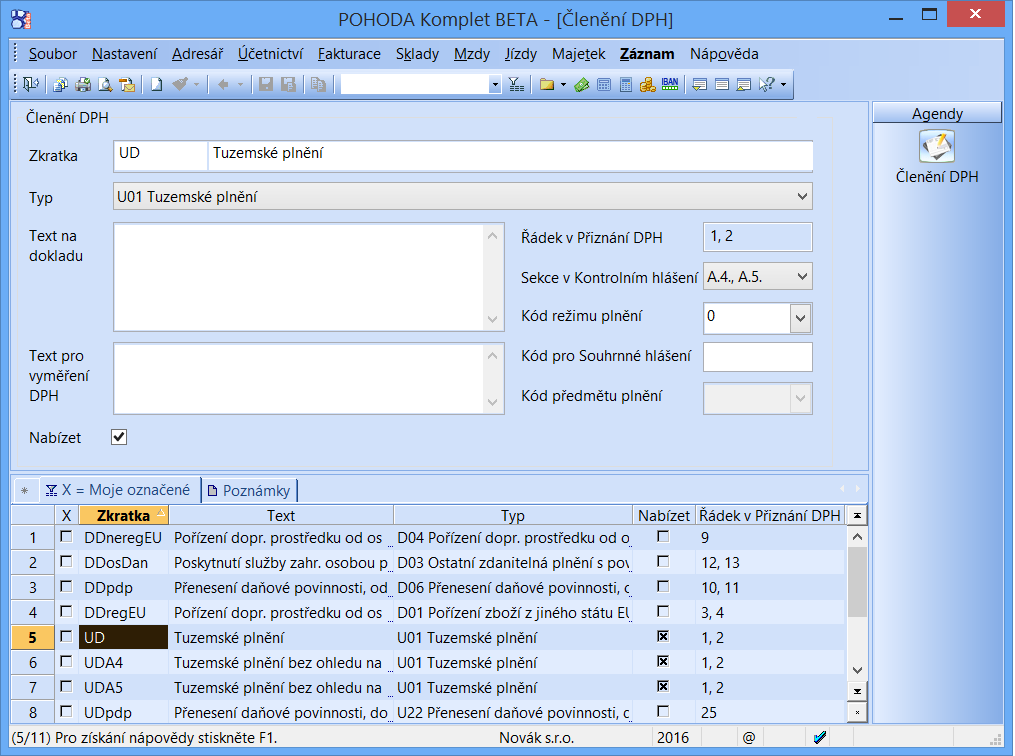Screen dimensions: 1015x756
Task: Click the Typ column header
Action: click(x=513, y=515)
